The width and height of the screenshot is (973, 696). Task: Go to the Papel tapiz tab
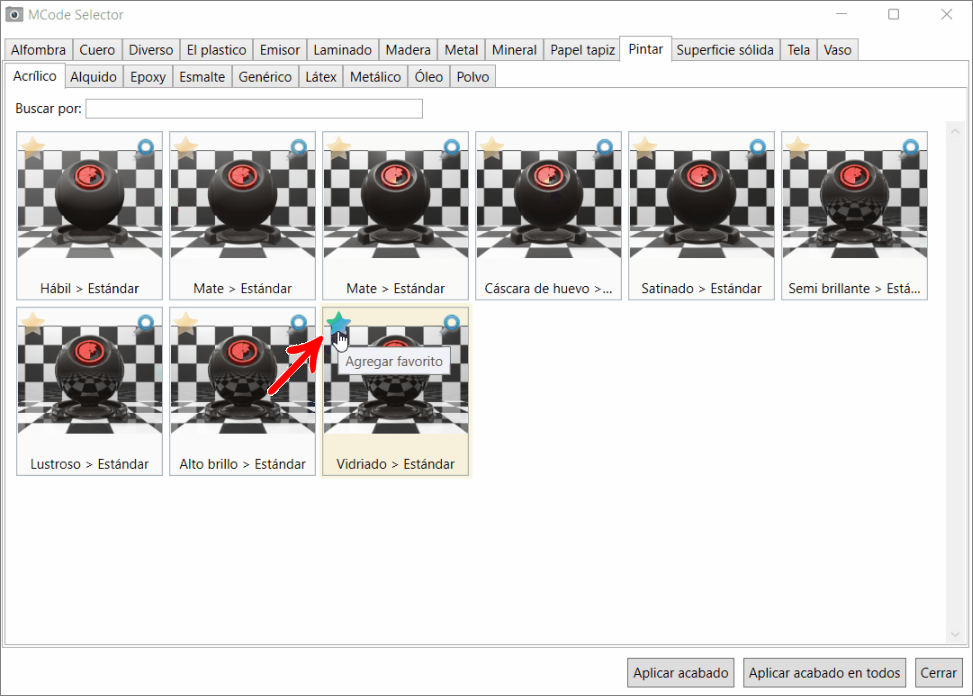click(582, 50)
